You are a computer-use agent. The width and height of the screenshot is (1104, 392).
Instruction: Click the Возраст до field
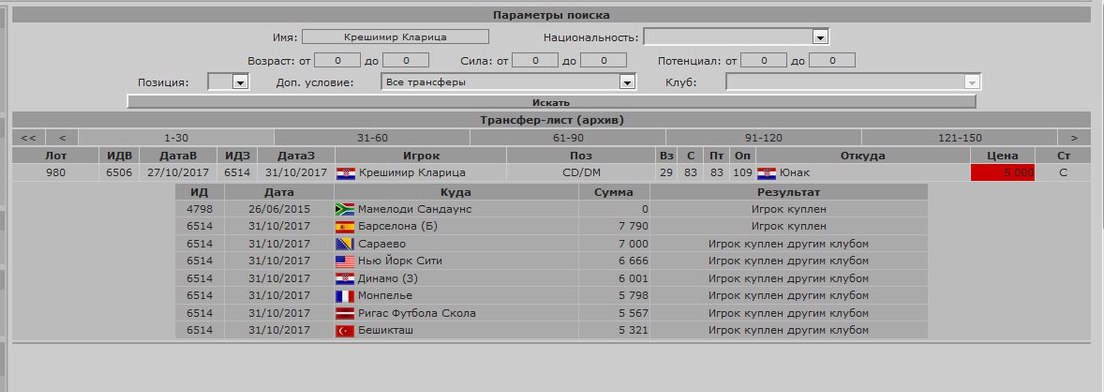click(x=406, y=61)
